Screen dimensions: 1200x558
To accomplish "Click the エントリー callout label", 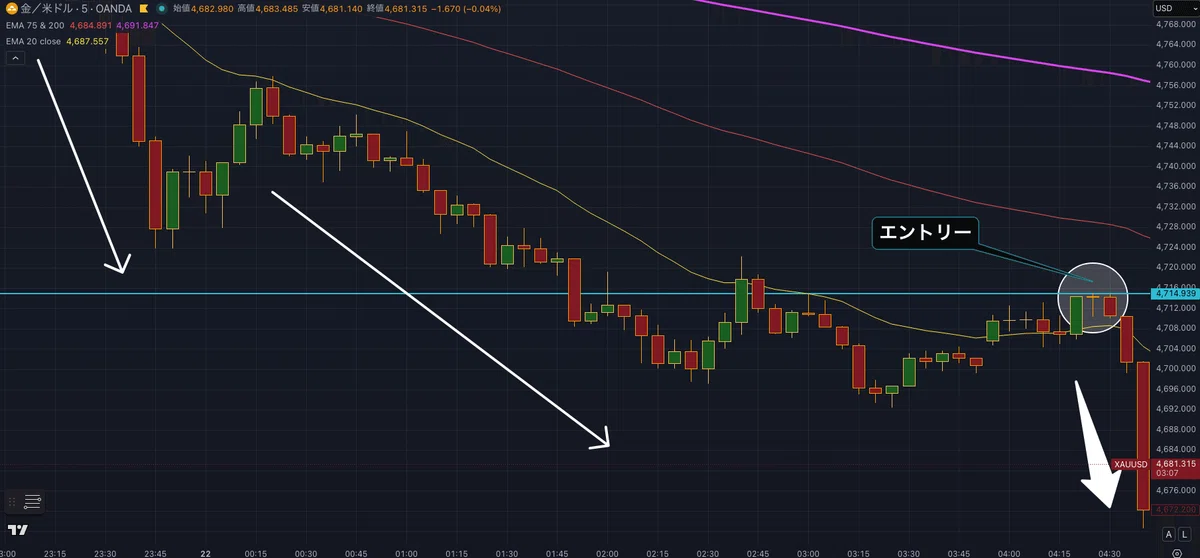I will click(924, 233).
